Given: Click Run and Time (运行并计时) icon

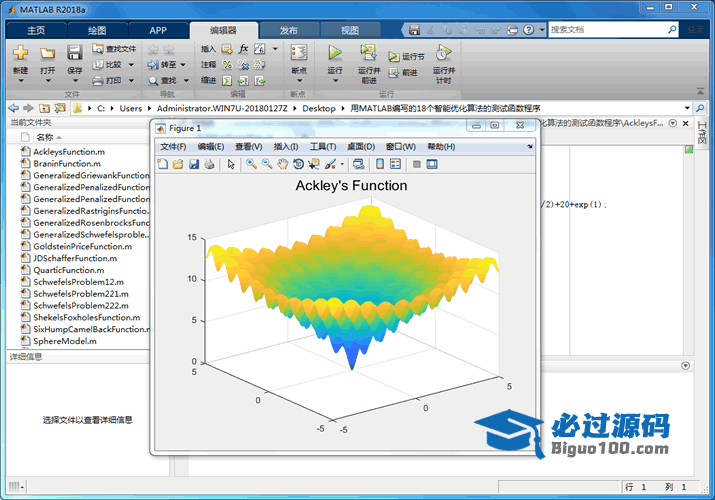Looking at the screenshot, I should click(x=443, y=53).
